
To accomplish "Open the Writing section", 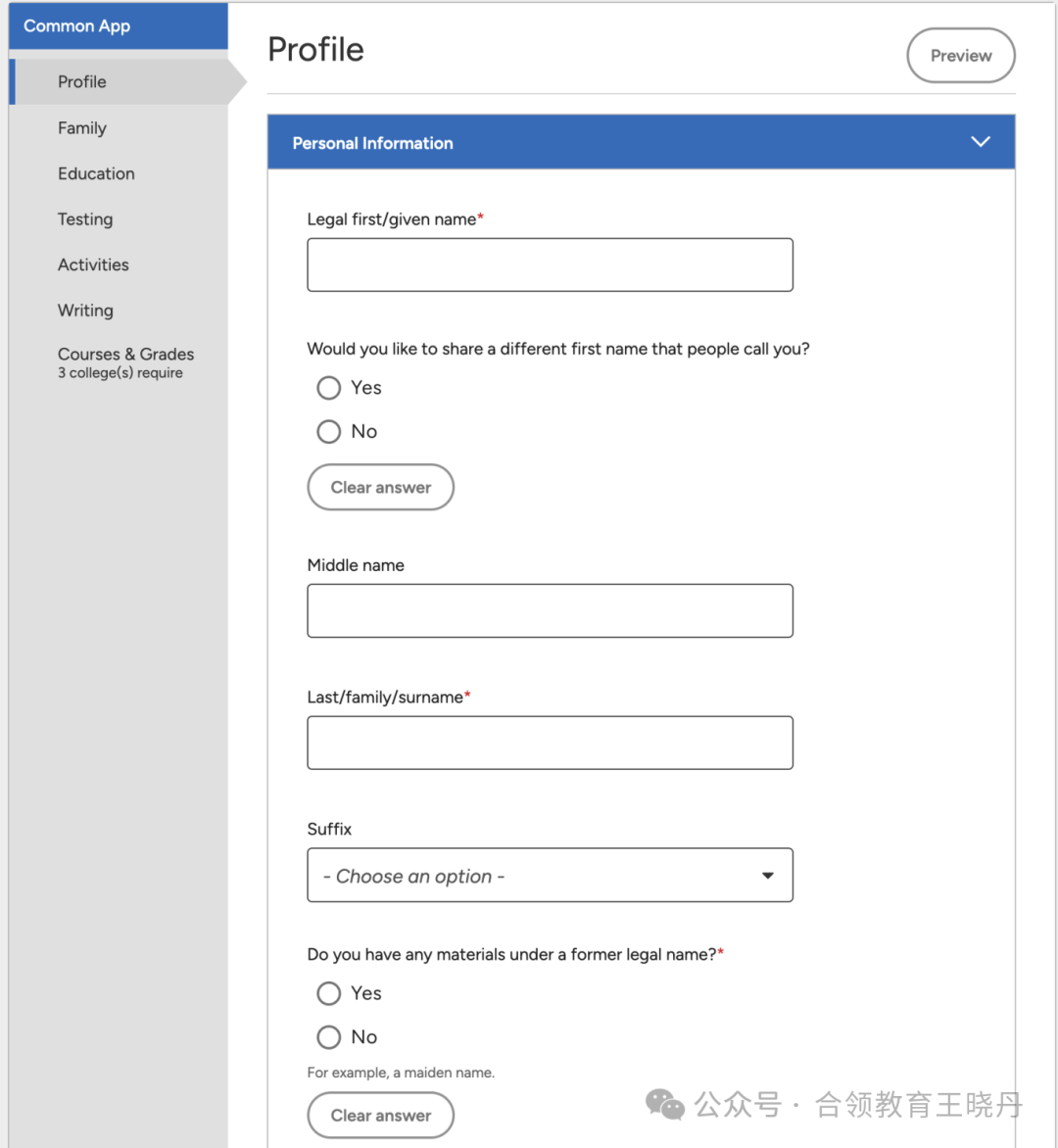I will point(85,311).
